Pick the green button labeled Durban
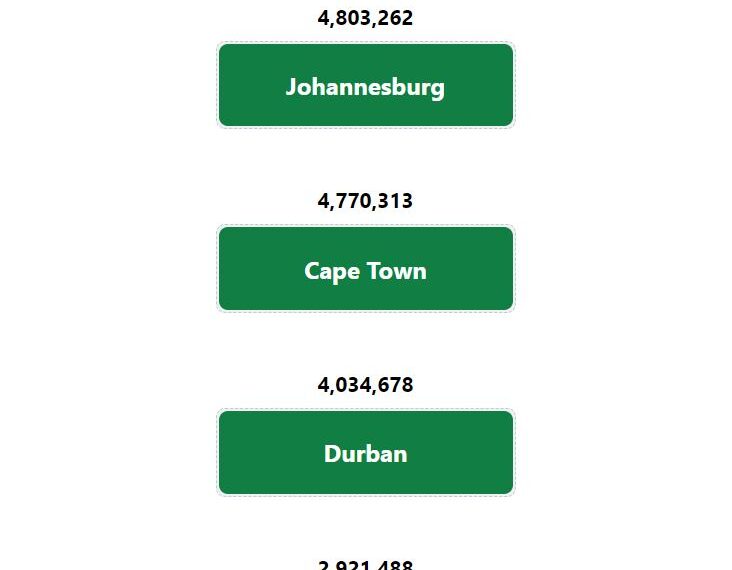Screen dimensions: 732x570 366,452
